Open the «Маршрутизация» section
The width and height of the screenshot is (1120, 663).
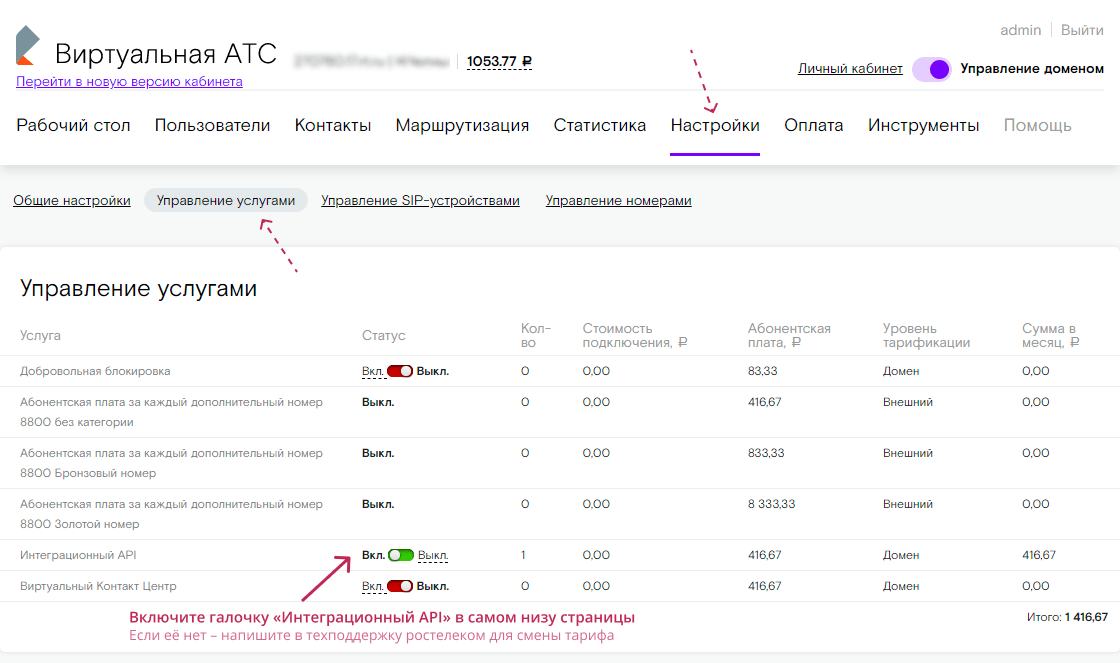[462, 125]
